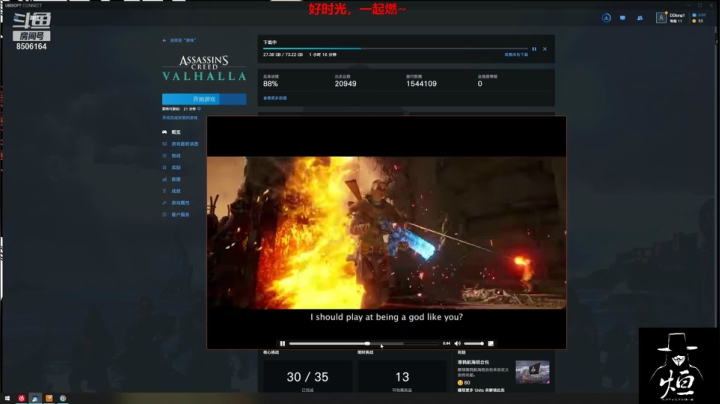Pause the game download
This screenshot has height=404, width=720.
click(534, 49)
